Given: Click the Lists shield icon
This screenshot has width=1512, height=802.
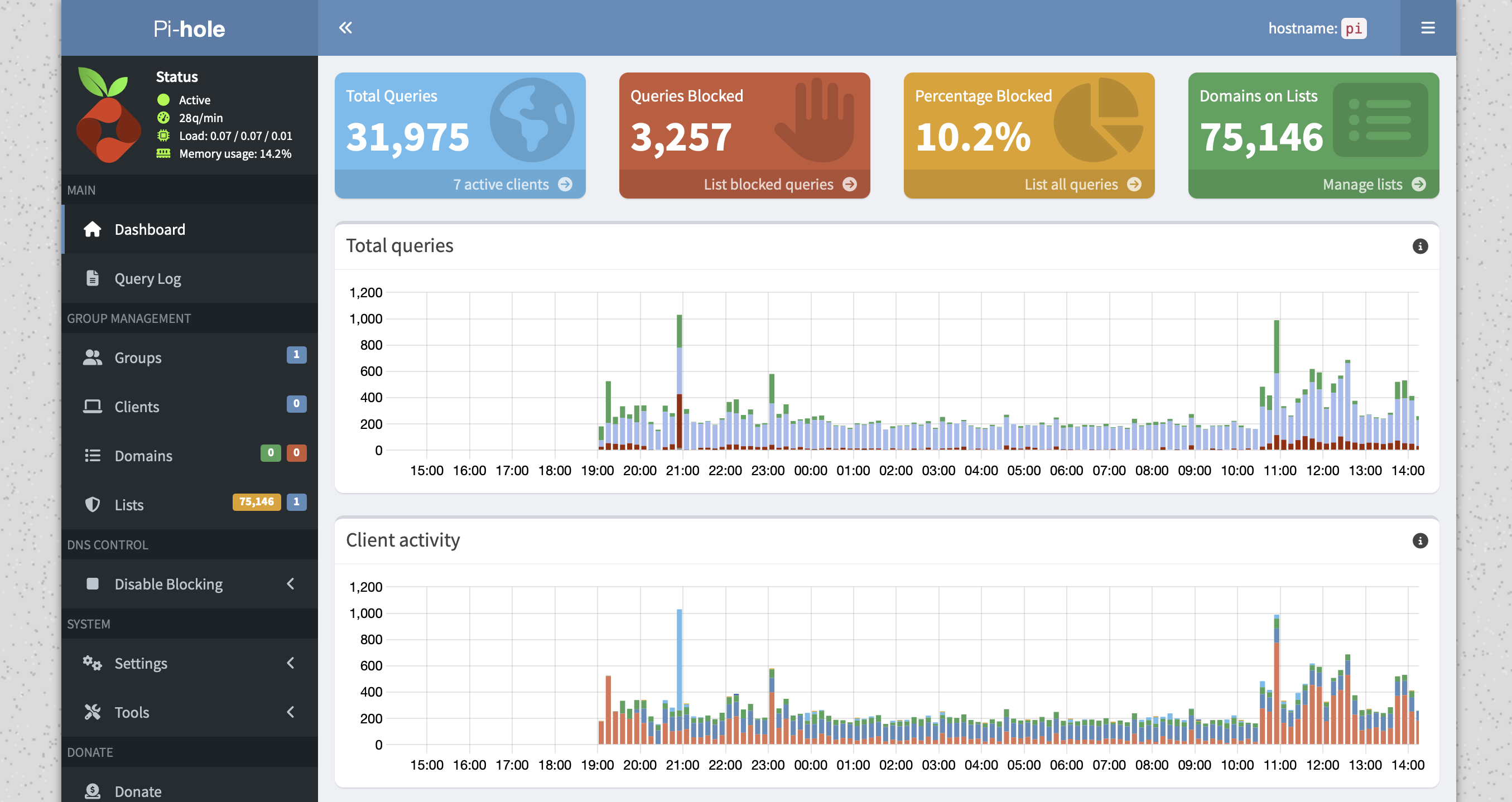Looking at the screenshot, I should [93, 505].
